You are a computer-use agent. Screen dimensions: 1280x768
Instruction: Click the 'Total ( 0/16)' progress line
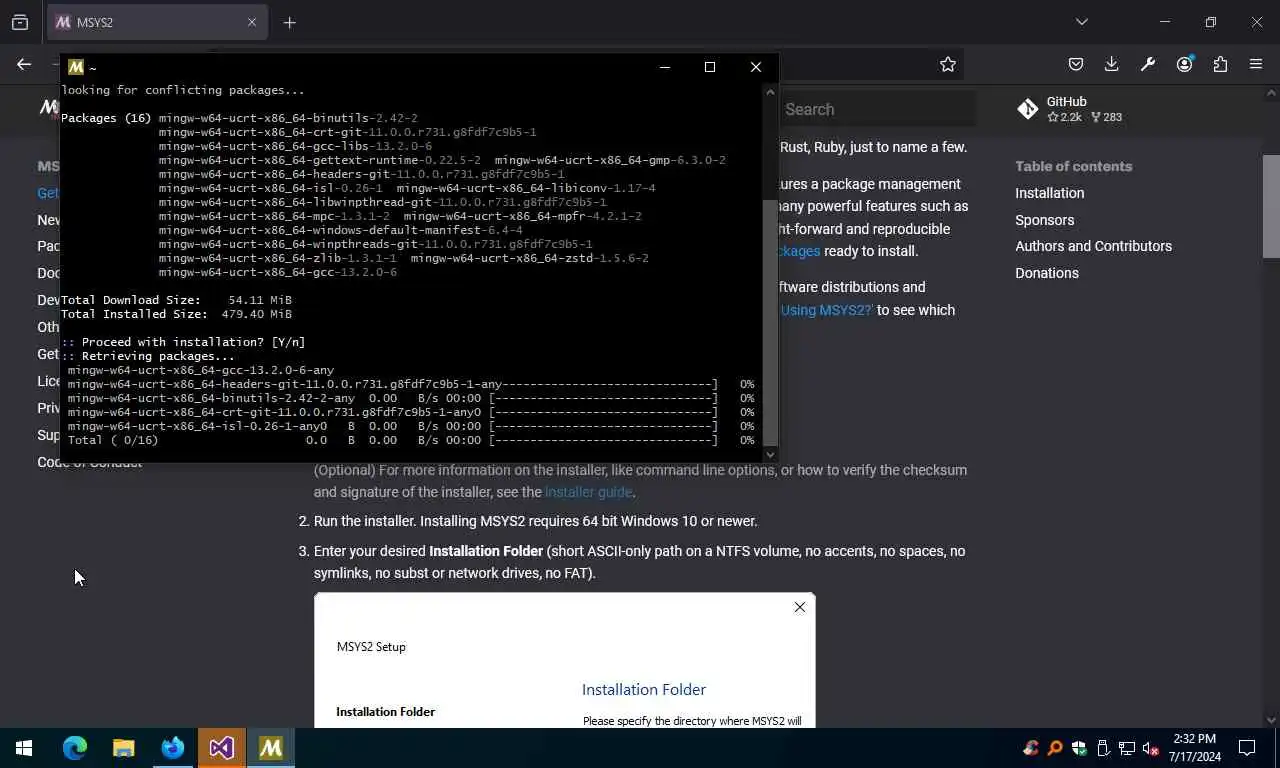[x=411, y=440]
